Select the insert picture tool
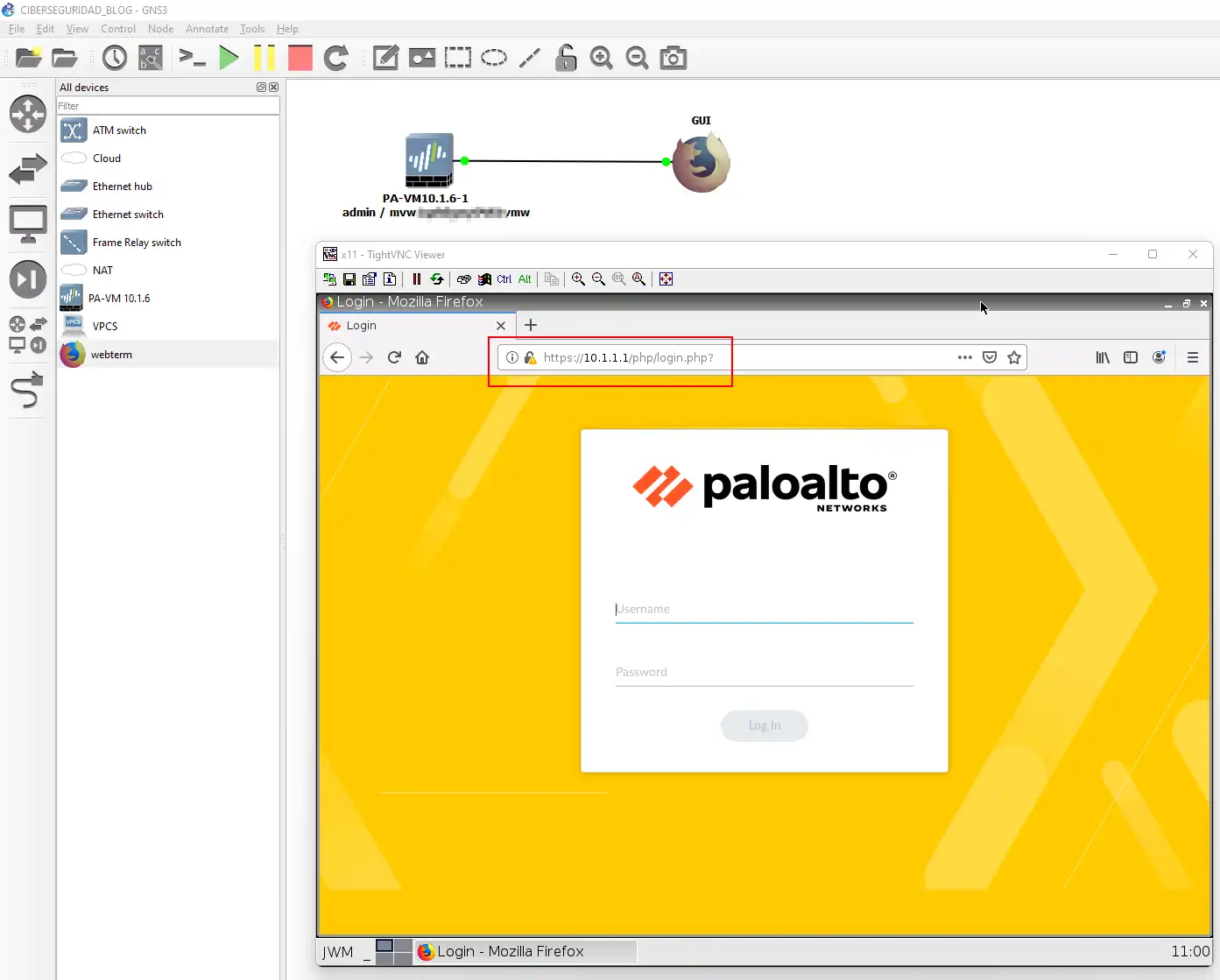Image resolution: width=1220 pixels, height=980 pixels. 422,58
